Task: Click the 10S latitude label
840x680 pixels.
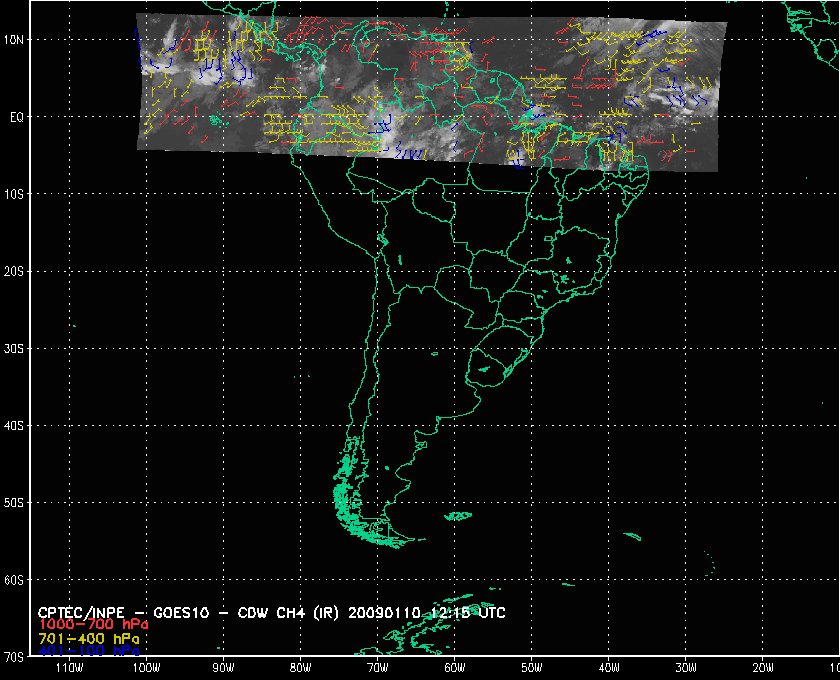Action: [13, 194]
